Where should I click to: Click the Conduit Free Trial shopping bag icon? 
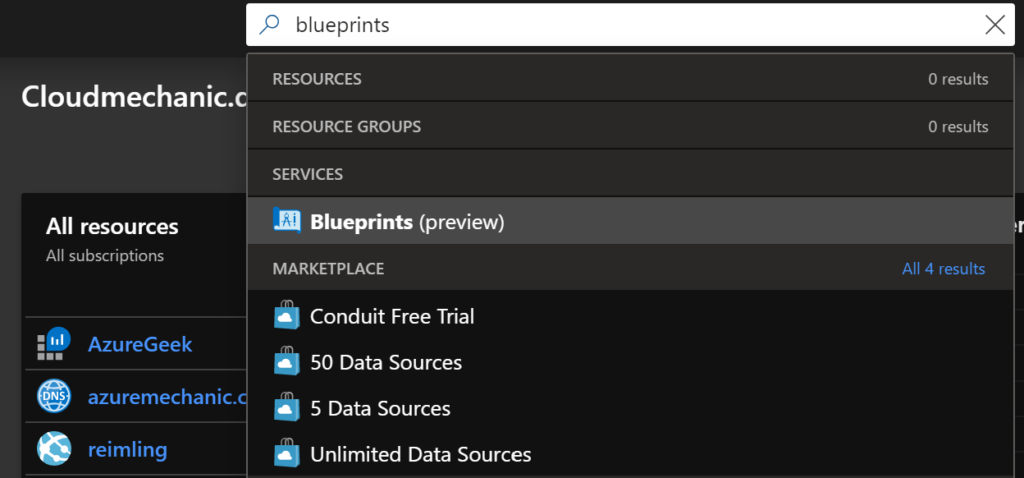[x=287, y=315]
